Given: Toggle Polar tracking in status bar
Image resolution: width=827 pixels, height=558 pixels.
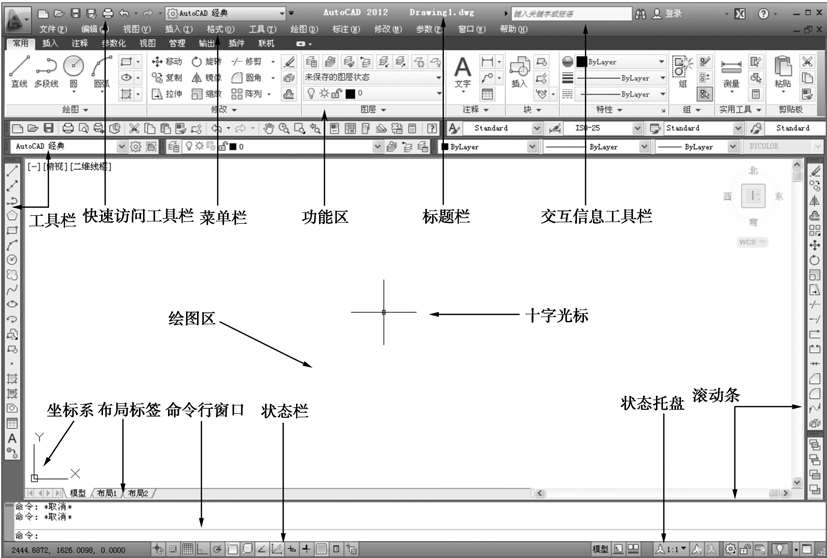Looking at the screenshot, I should pyautogui.click(x=217, y=549).
